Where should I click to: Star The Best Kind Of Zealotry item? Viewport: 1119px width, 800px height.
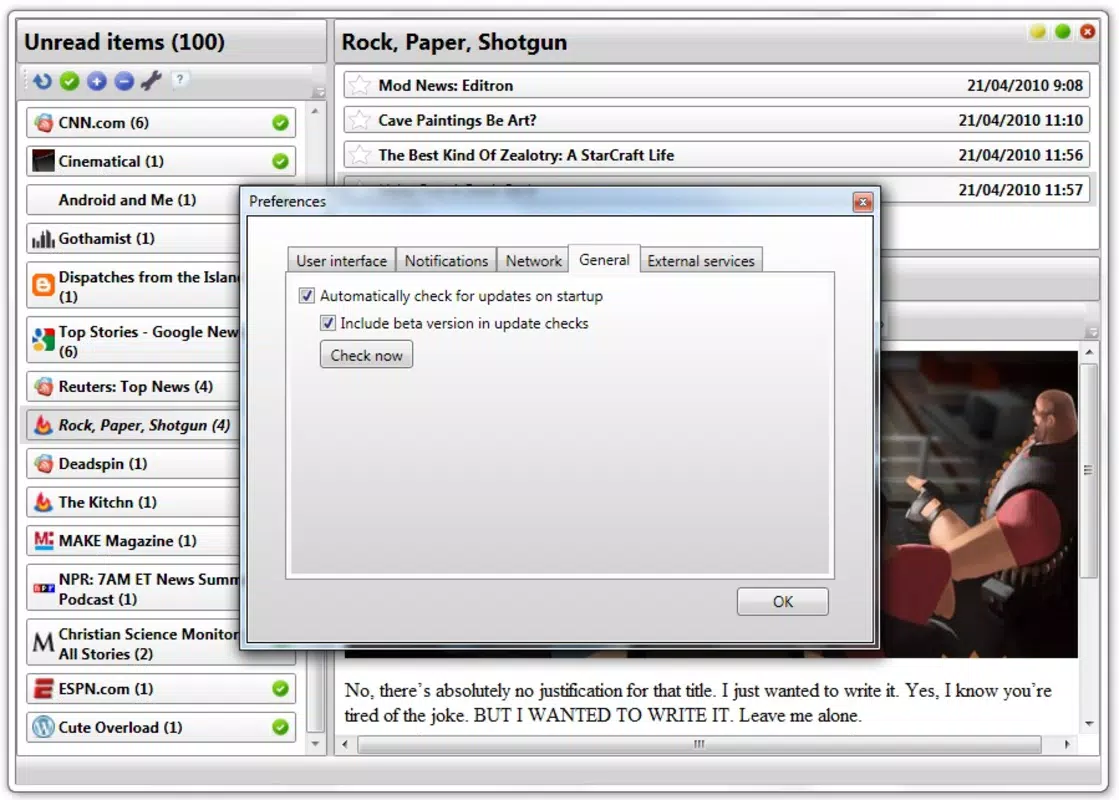[360, 155]
